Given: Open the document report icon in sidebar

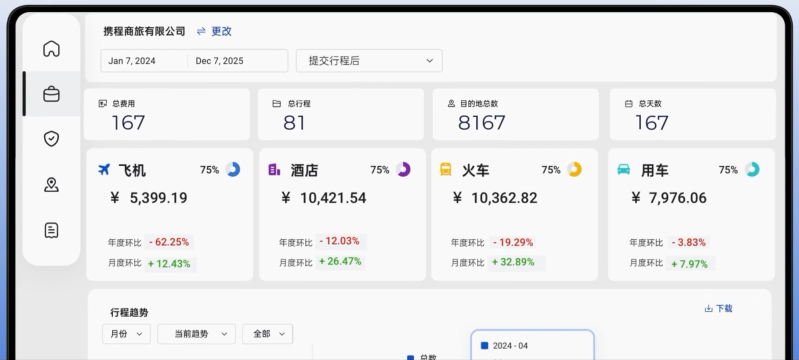Looking at the screenshot, I should point(51,230).
